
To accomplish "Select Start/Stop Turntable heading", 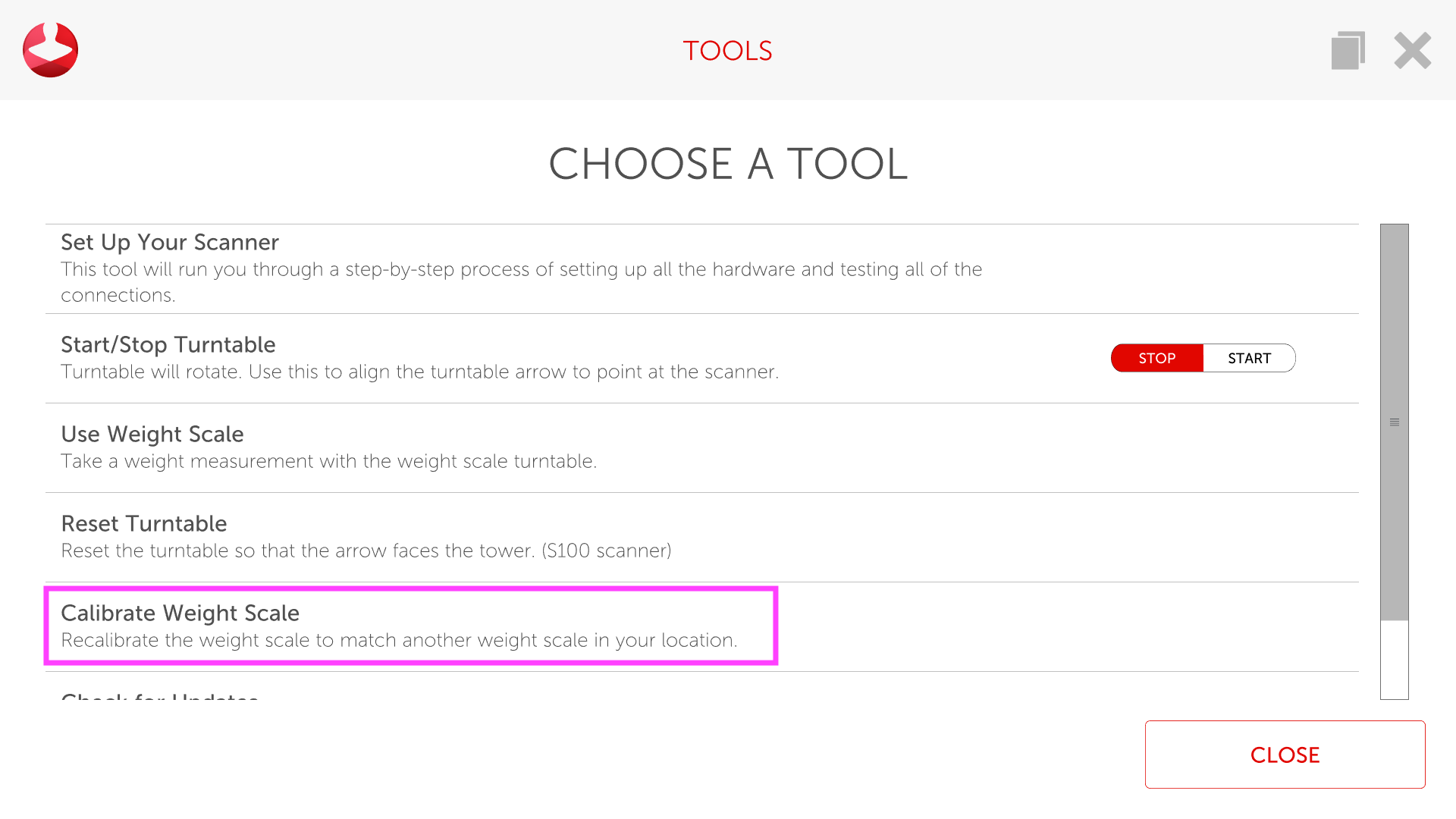I will [168, 344].
